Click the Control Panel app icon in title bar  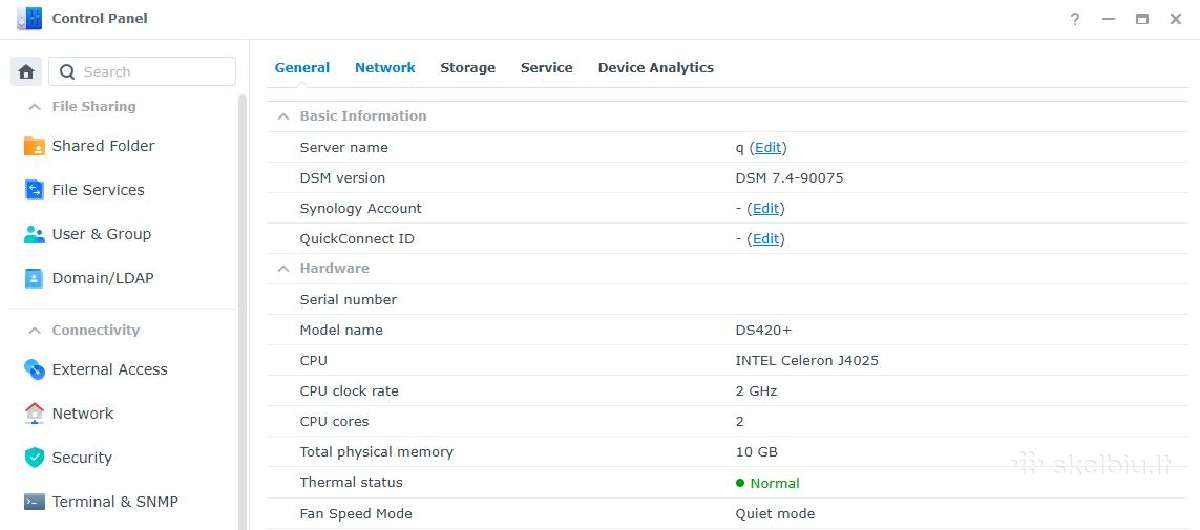click(30, 18)
